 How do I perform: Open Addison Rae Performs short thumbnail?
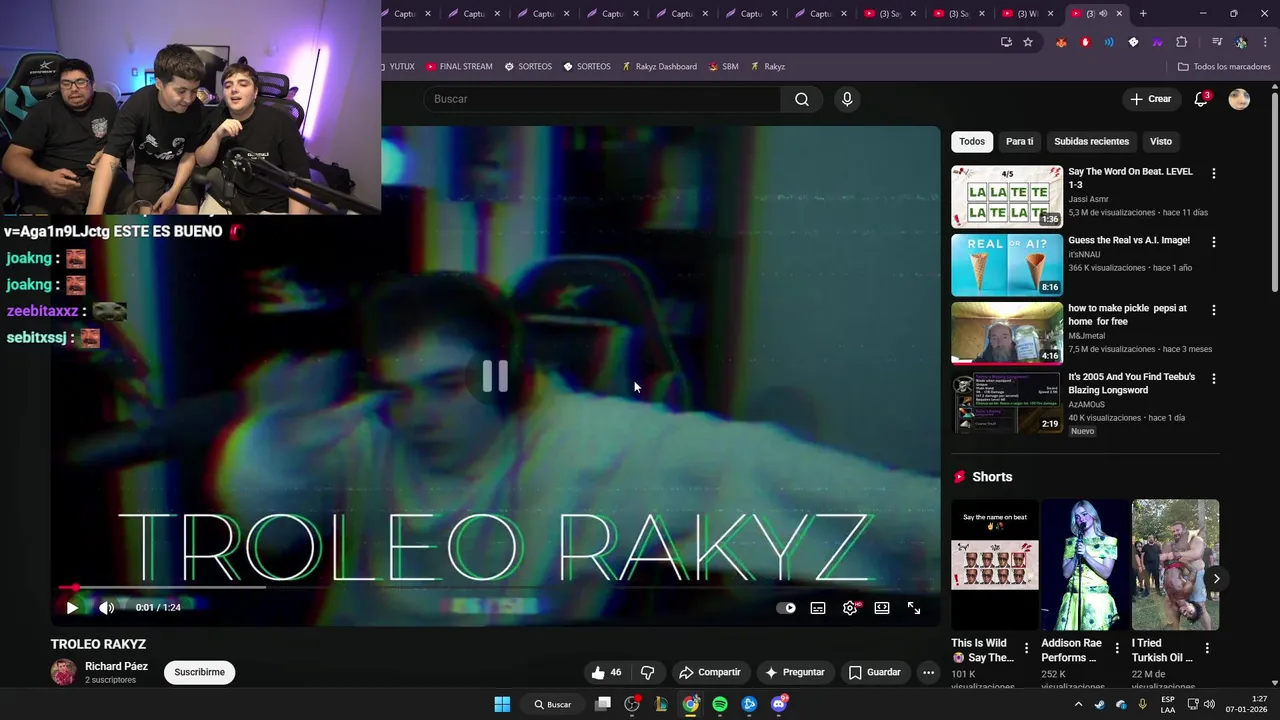tap(1085, 565)
